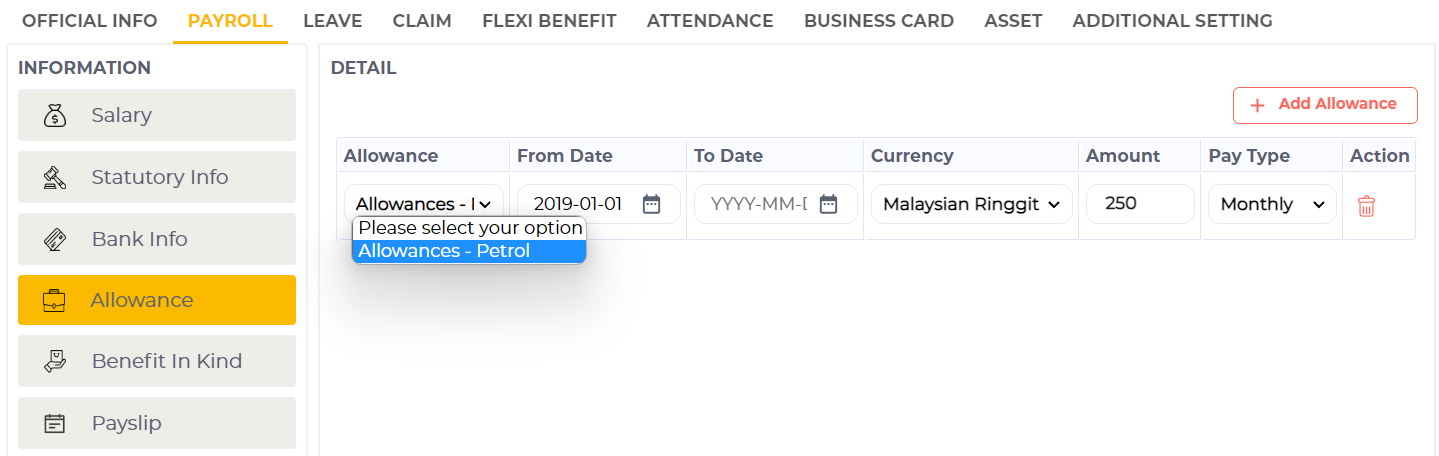This screenshot has height=456, width=1439.
Task: Click the Benefit In Kind hand icon
Action: point(55,362)
